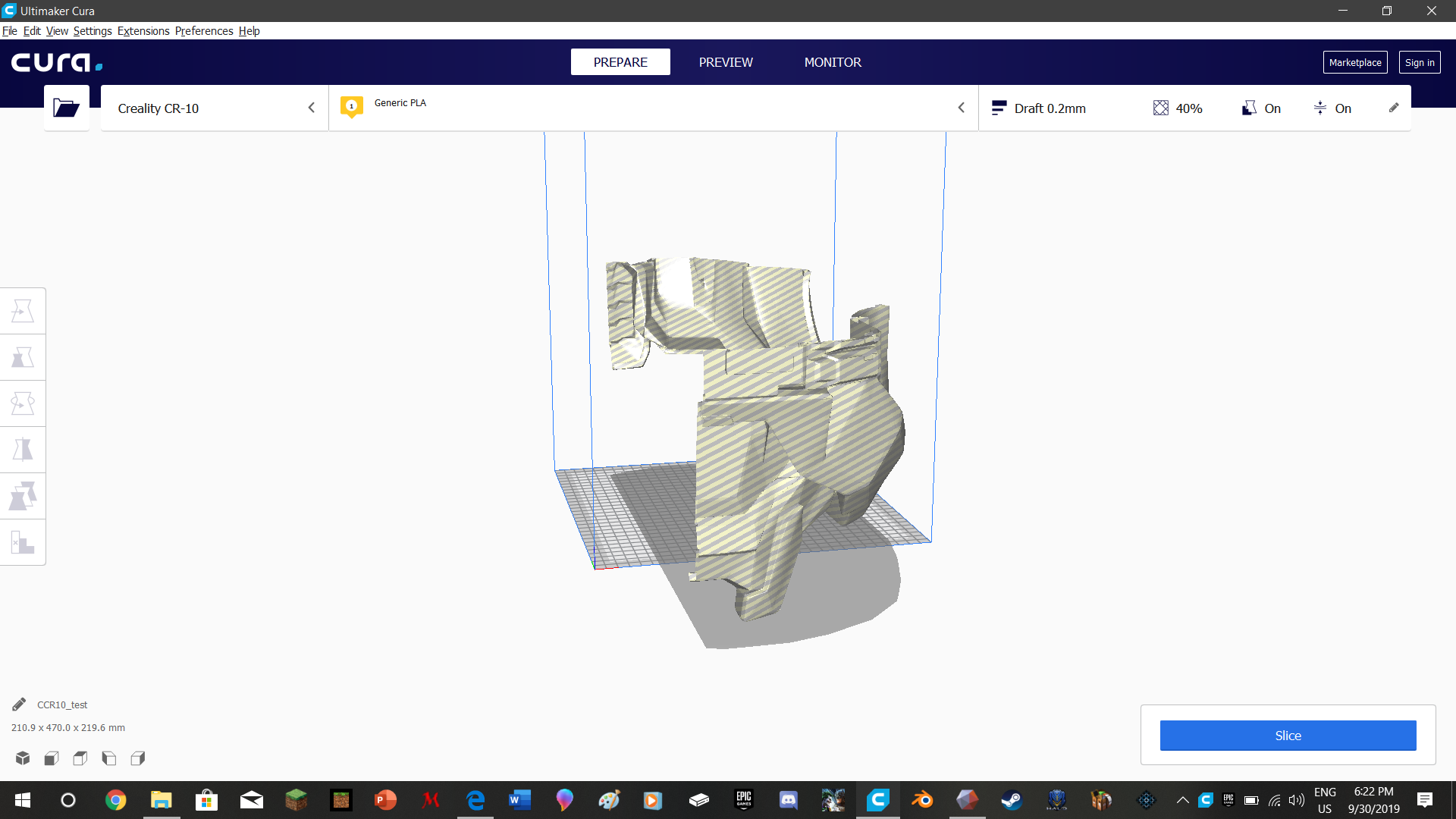Click the pencil icon beside CCR10_test
Viewport: 1456px width, 819px height.
[x=19, y=704]
